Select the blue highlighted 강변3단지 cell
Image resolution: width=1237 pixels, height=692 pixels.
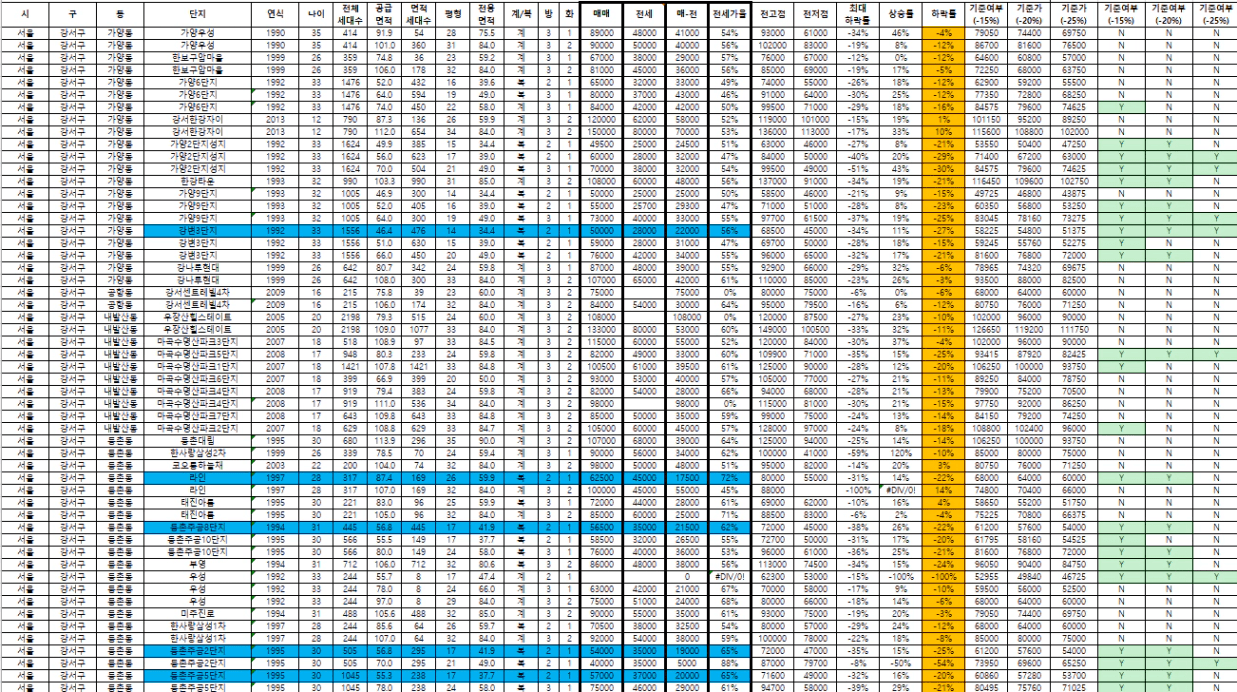pos(198,229)
